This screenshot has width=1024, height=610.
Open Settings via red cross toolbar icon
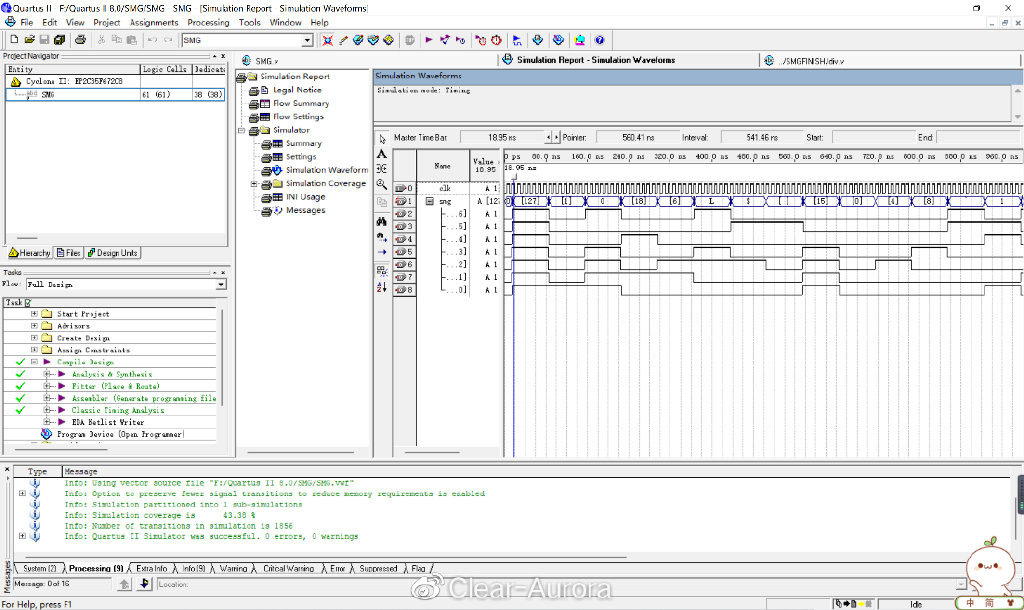(327, 40)
